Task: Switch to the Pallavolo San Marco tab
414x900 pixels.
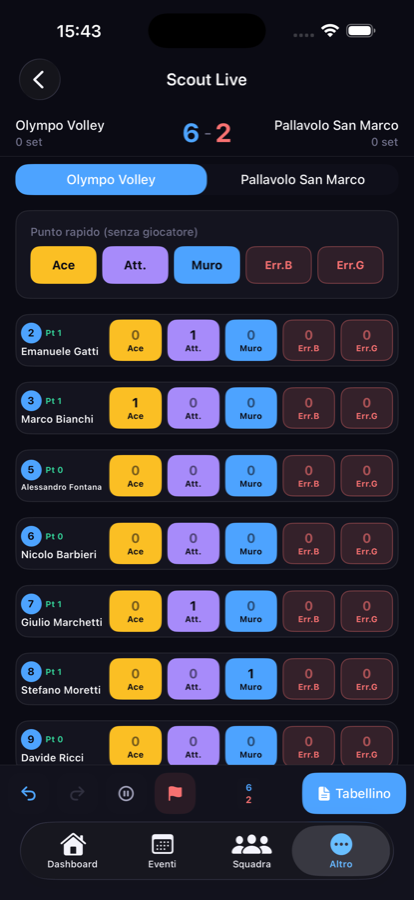Action: pyautogui.click(x=303, y=180)
